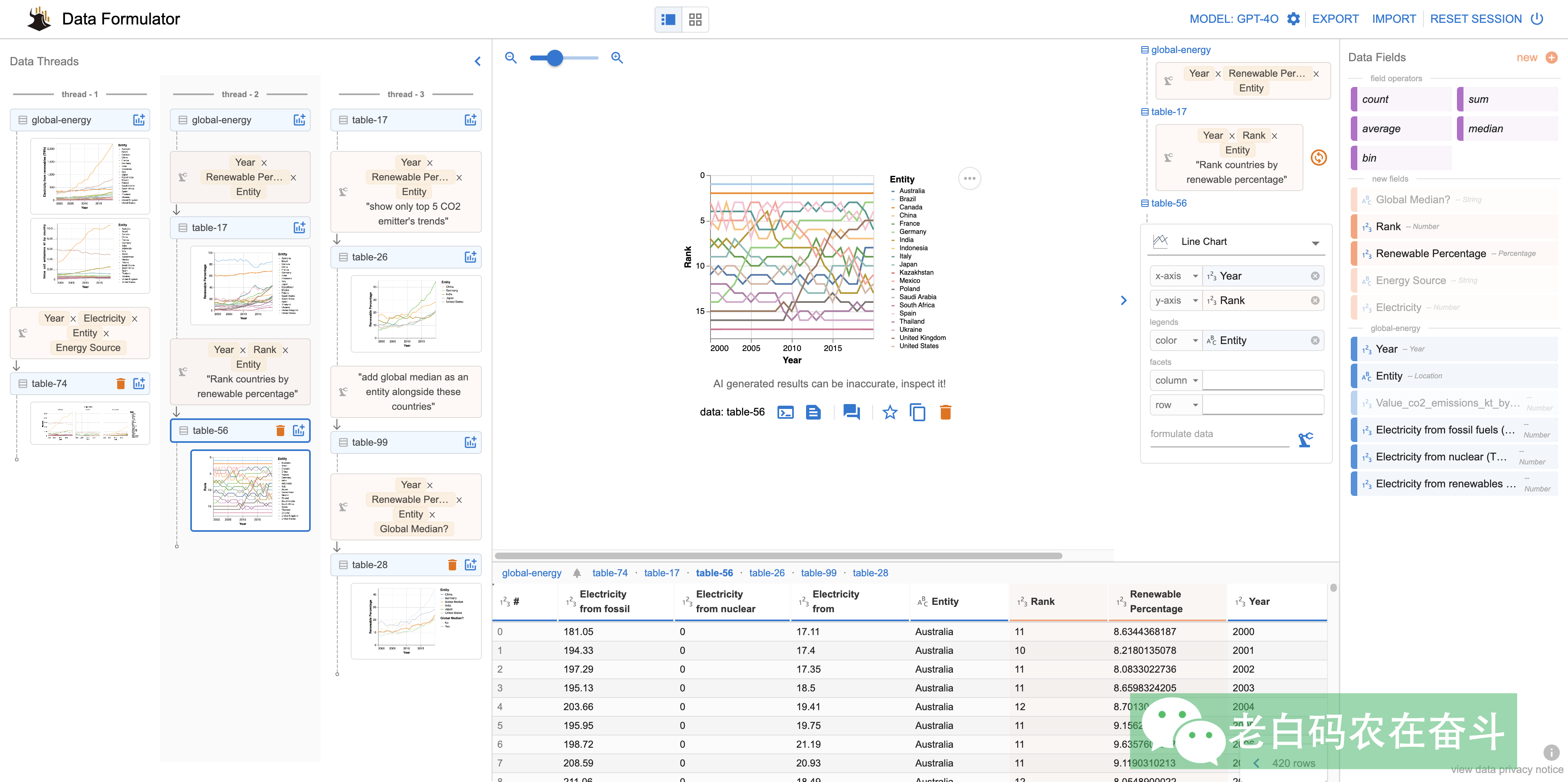1568x782 pixels.
Task: Add chart icon on thread-2 table-17
Action: [299, 228]
